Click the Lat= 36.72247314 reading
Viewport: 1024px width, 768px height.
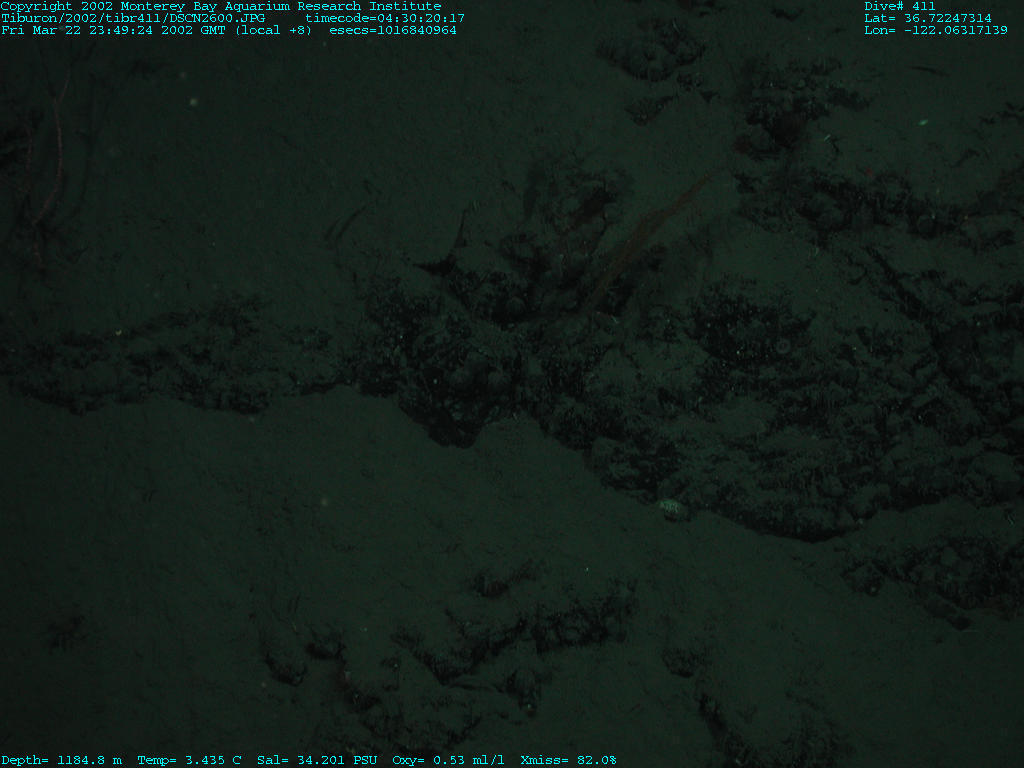pos(927,18)
